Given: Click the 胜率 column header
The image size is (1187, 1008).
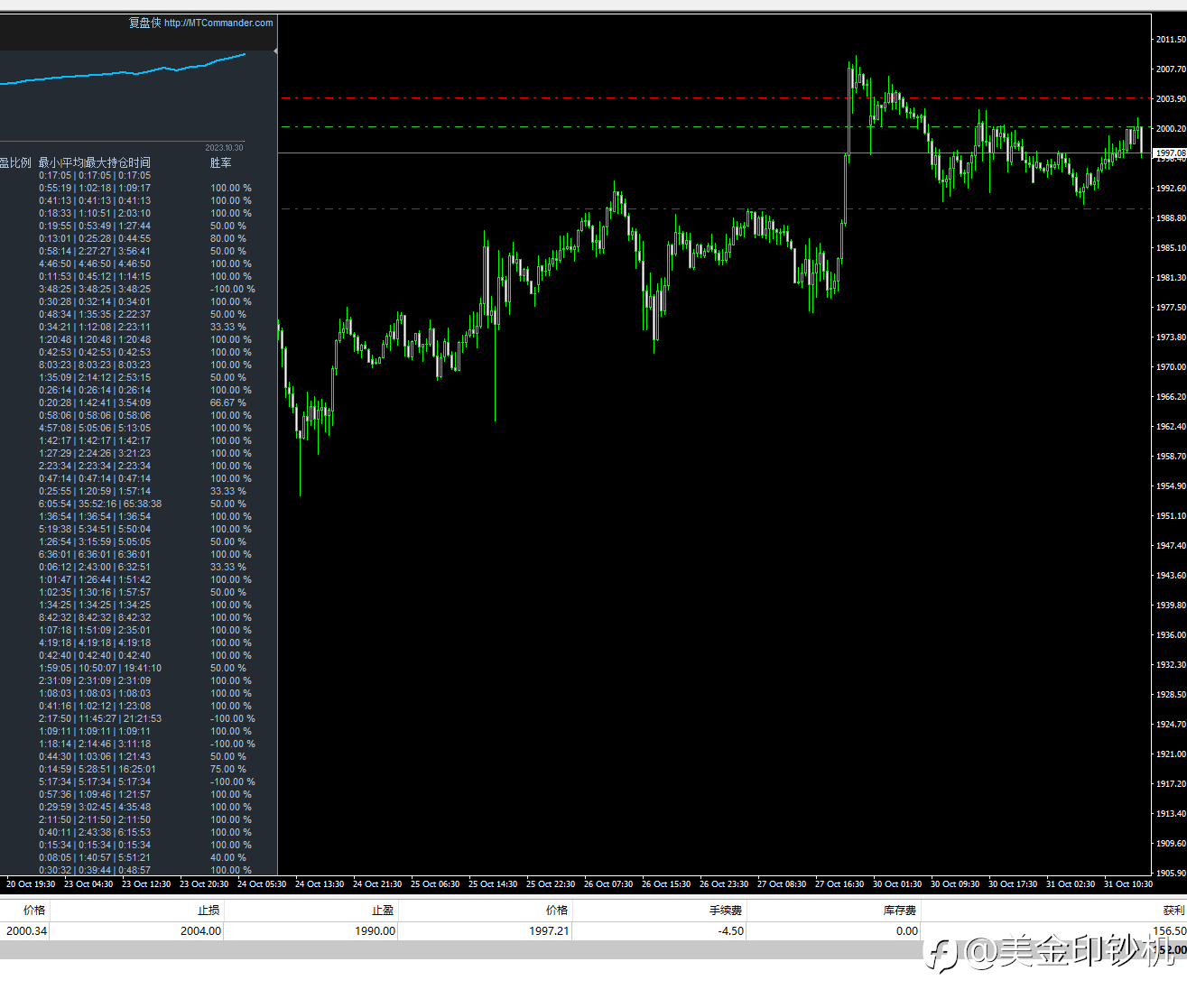Looking at the screenshot, I should pos(221,162).
